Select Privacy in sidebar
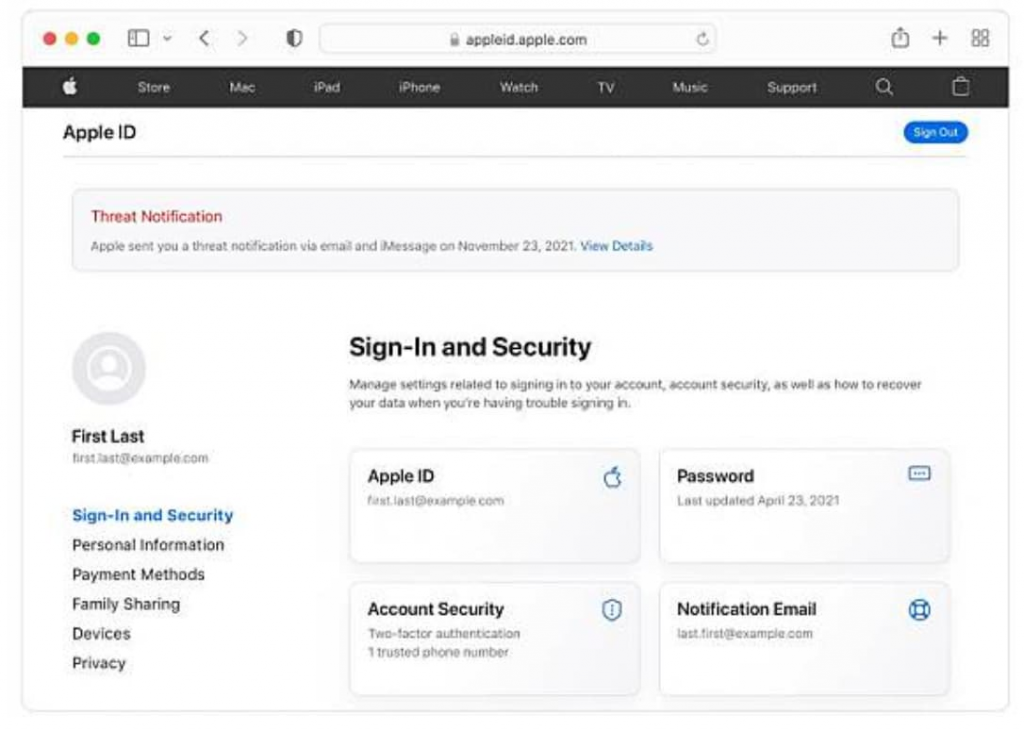The height and width of the screenshot is (730, 1024). [x=99, y=663]
